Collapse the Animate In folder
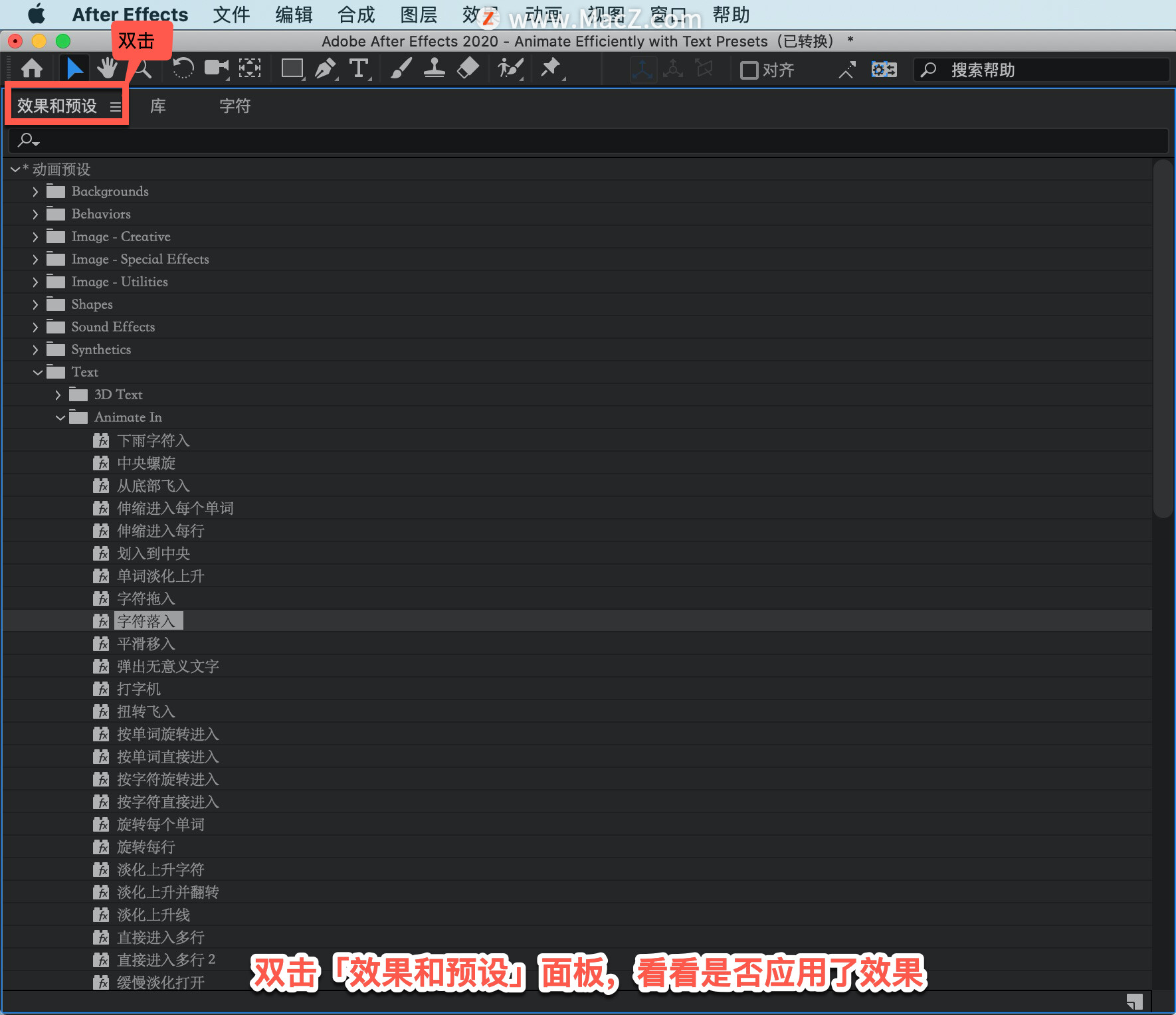 coord(60,418)
